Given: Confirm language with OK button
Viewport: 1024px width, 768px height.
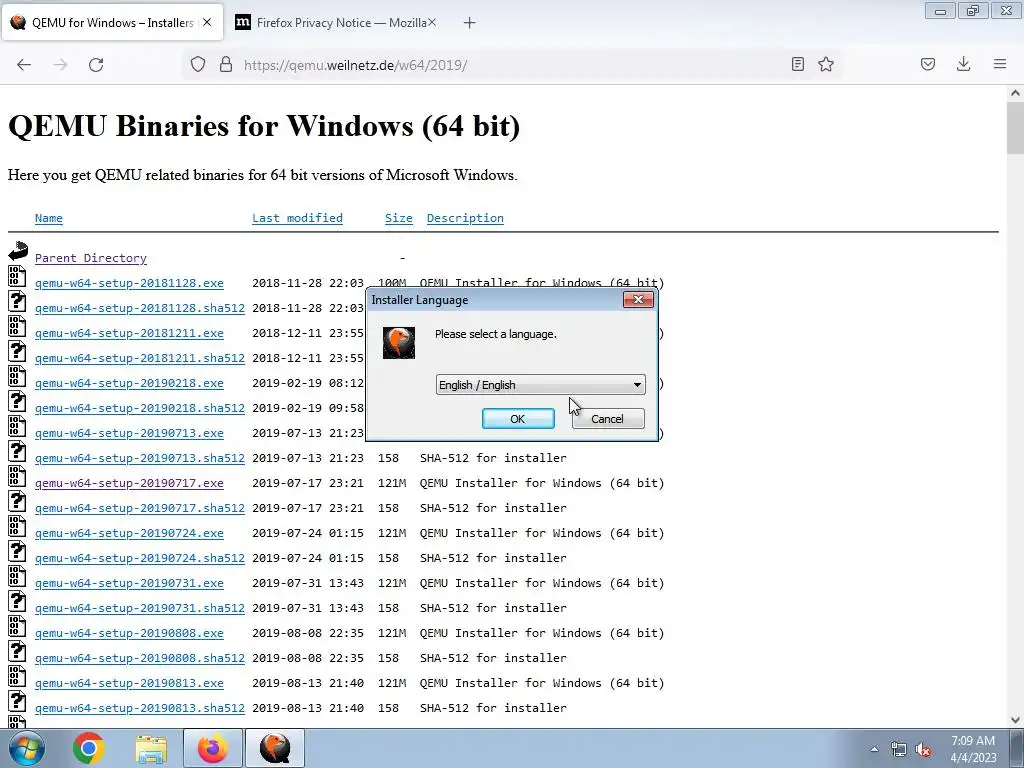Looking at the screenshot, I should pos(518,419).
